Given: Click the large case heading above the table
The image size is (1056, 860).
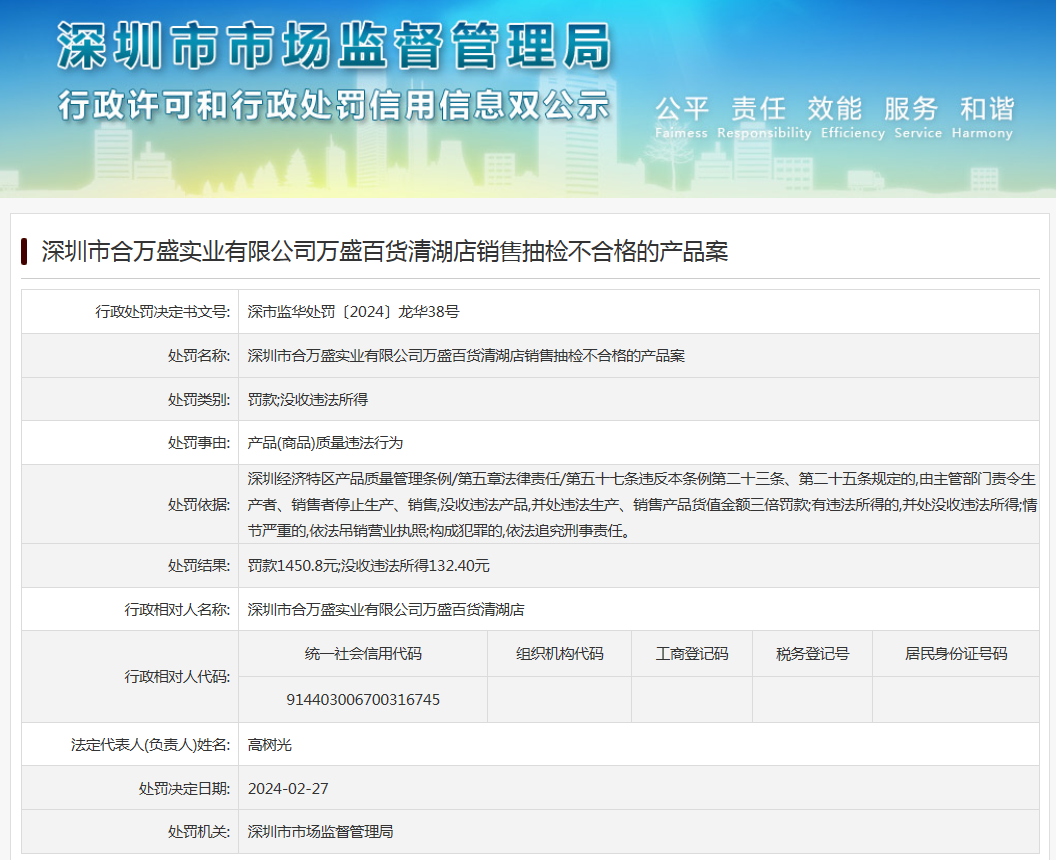Looking at the screenshot, I should tap(385, 252).
